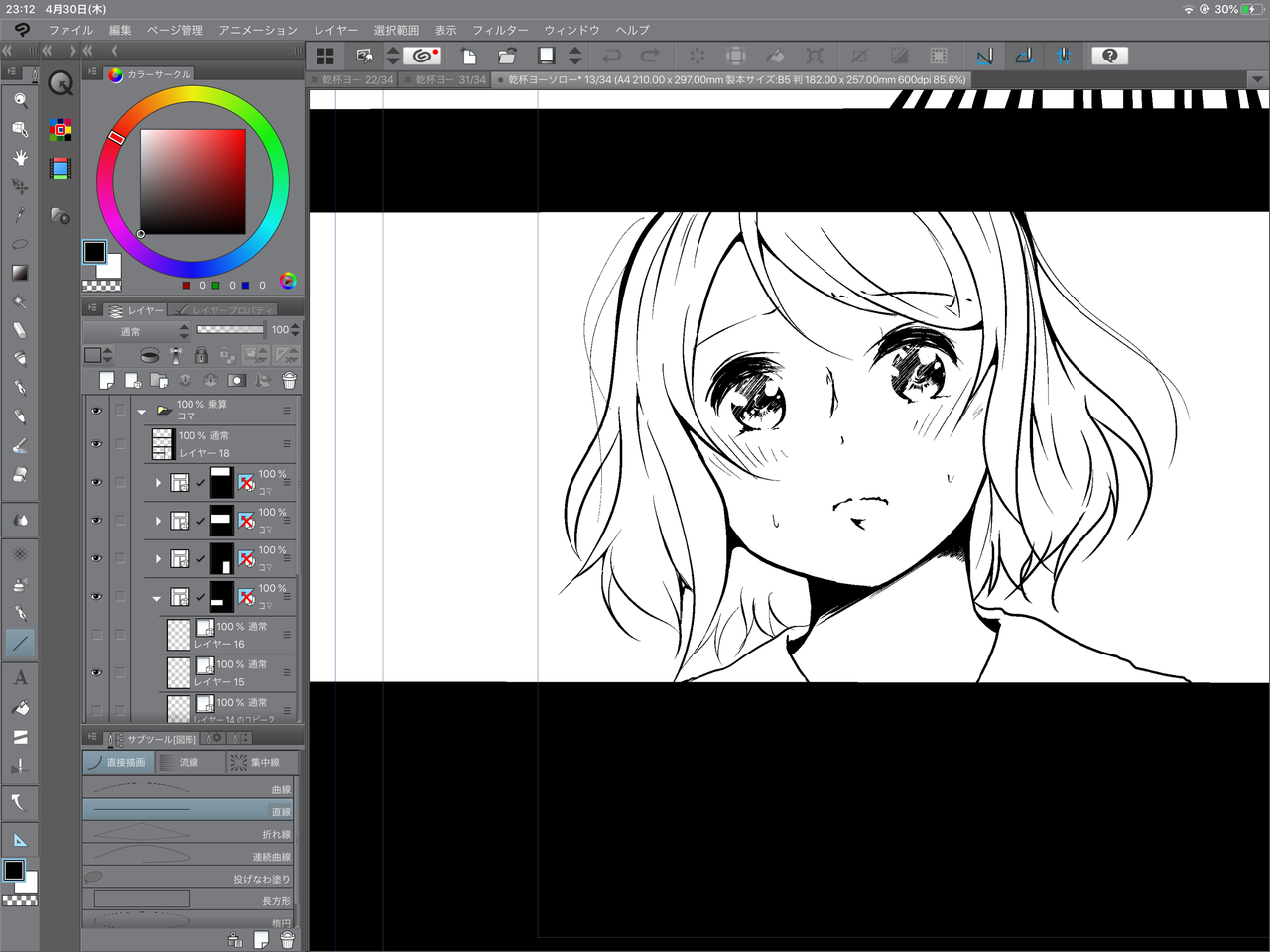The height and width of the screenshot is (952, 1270).
Task: Choose the 曲線 sub tool
Action: [x=189, y=788]
